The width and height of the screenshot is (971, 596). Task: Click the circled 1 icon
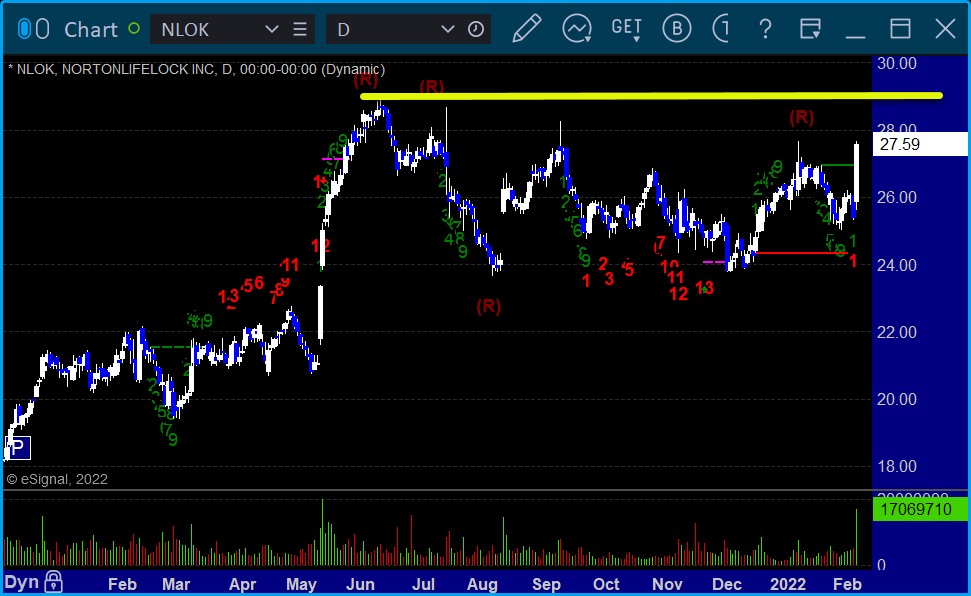(721, 29)
